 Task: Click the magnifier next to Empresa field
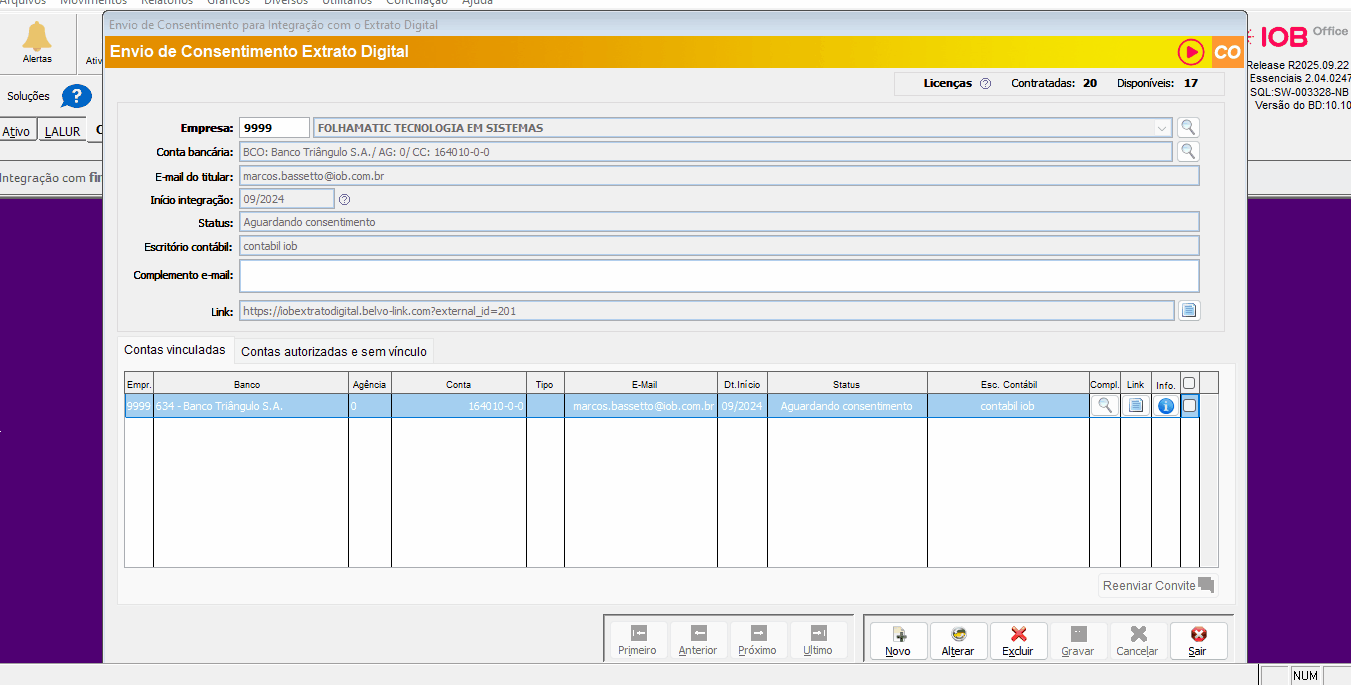1187,127
